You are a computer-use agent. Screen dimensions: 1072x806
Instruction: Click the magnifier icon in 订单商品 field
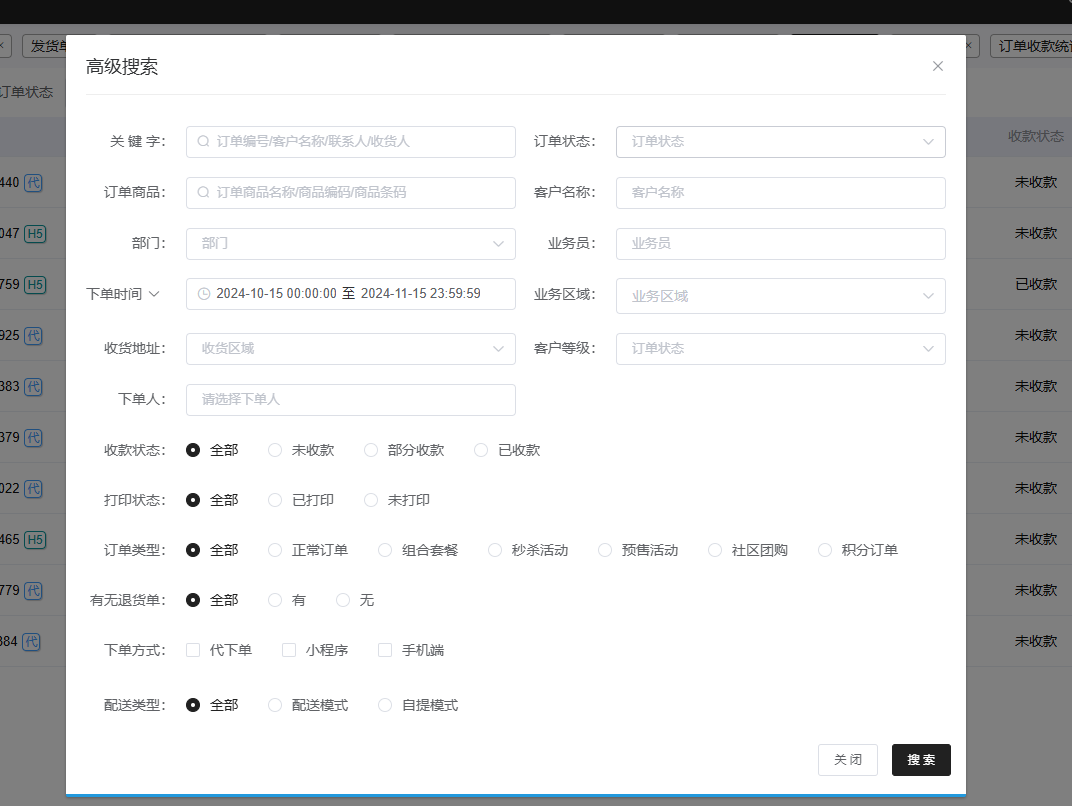point(203,193)
